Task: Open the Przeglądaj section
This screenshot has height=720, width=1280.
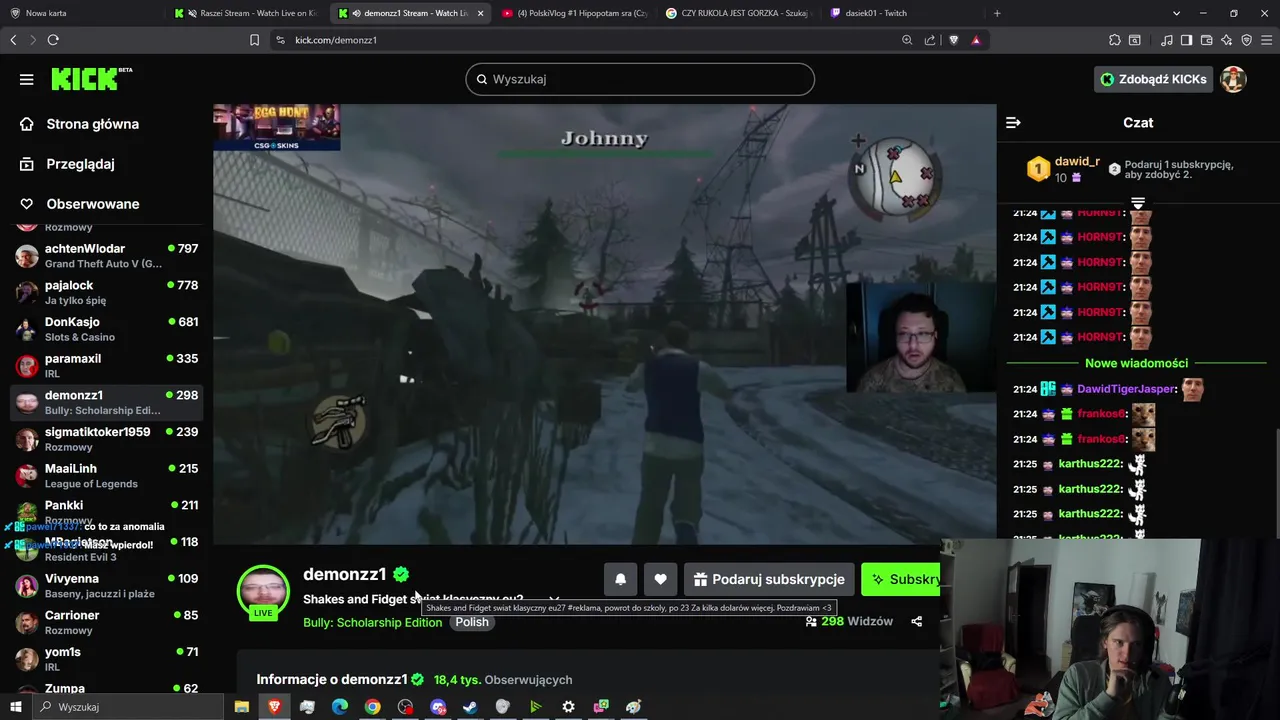Action: [80, 164]
